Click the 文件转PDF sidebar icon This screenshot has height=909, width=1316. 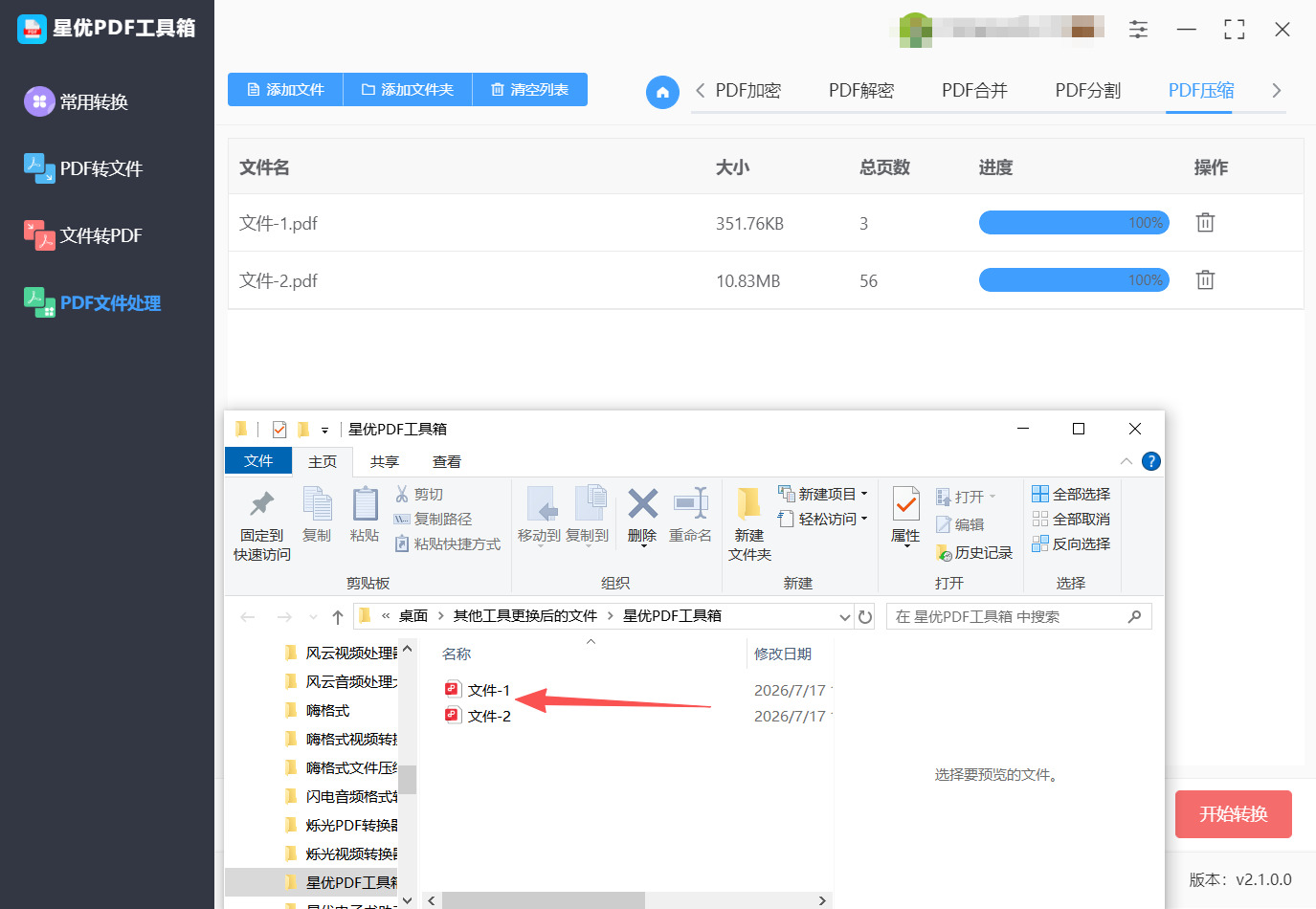[x=39, y=235]
